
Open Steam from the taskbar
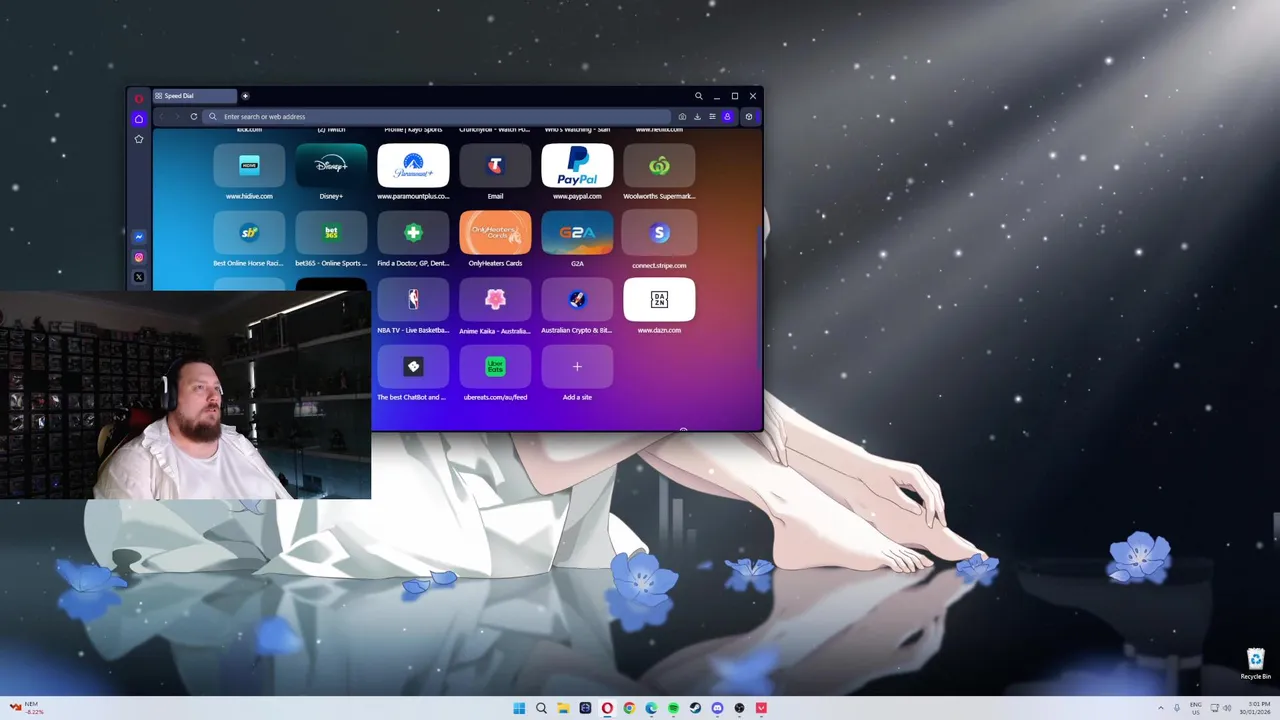(695, 708)
